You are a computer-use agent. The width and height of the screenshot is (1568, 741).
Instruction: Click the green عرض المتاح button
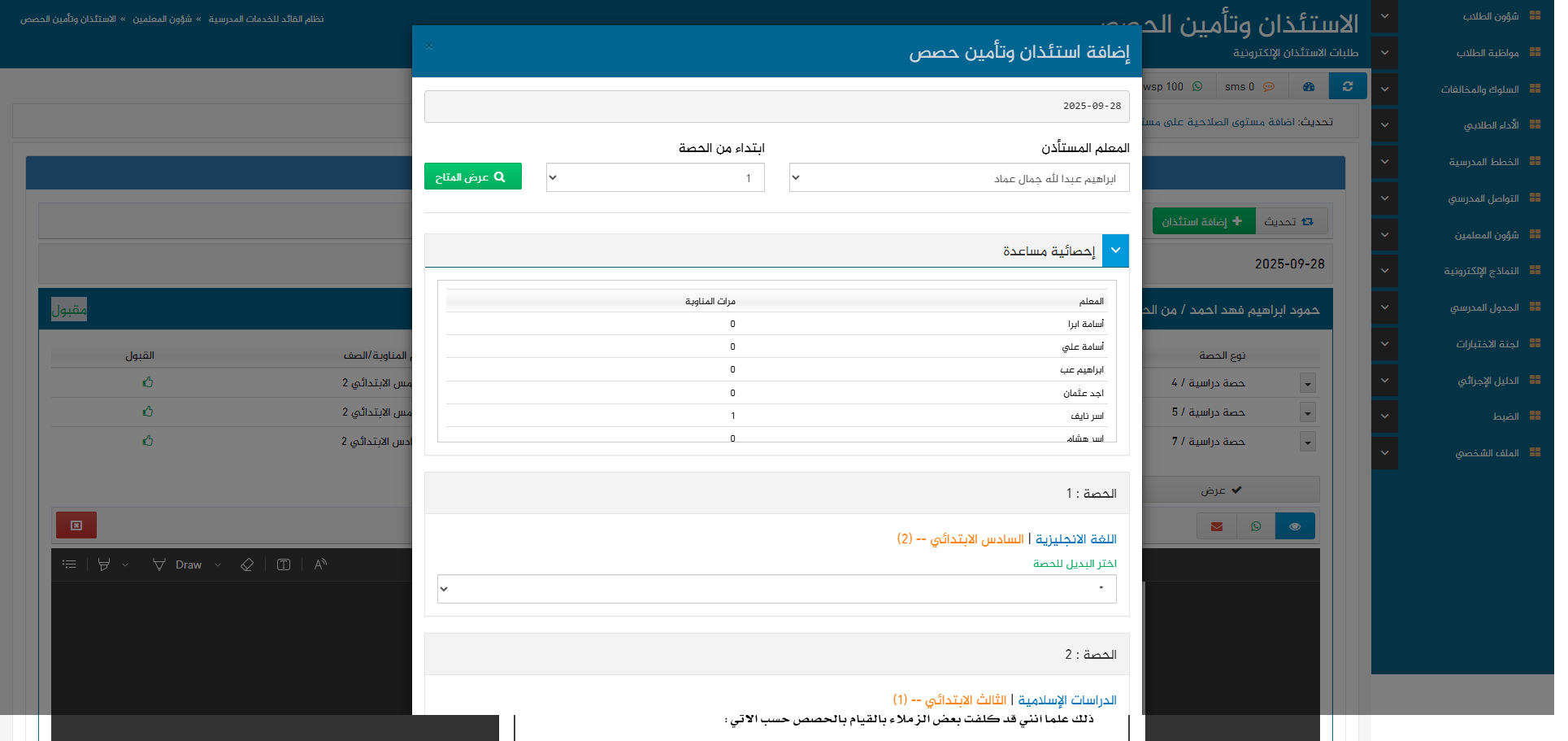pos(472,177)
